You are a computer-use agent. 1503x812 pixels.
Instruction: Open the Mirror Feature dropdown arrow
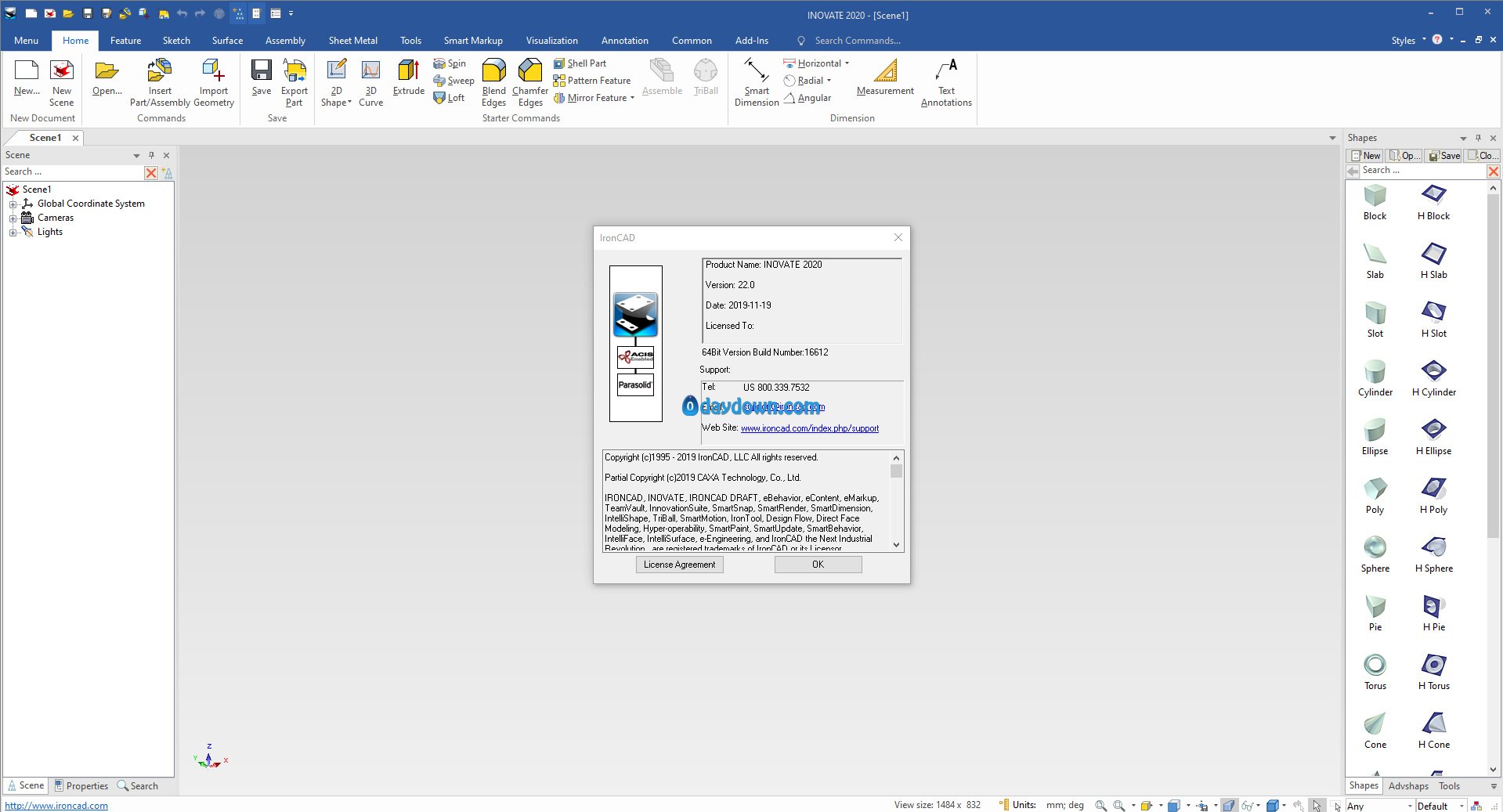[632, 98]
